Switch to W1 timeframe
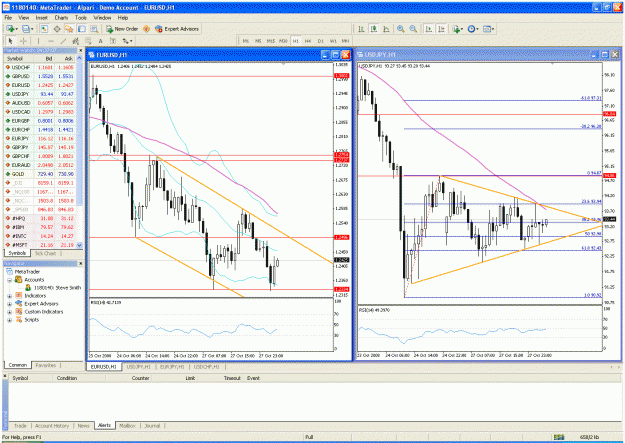 tap(333, 41)
